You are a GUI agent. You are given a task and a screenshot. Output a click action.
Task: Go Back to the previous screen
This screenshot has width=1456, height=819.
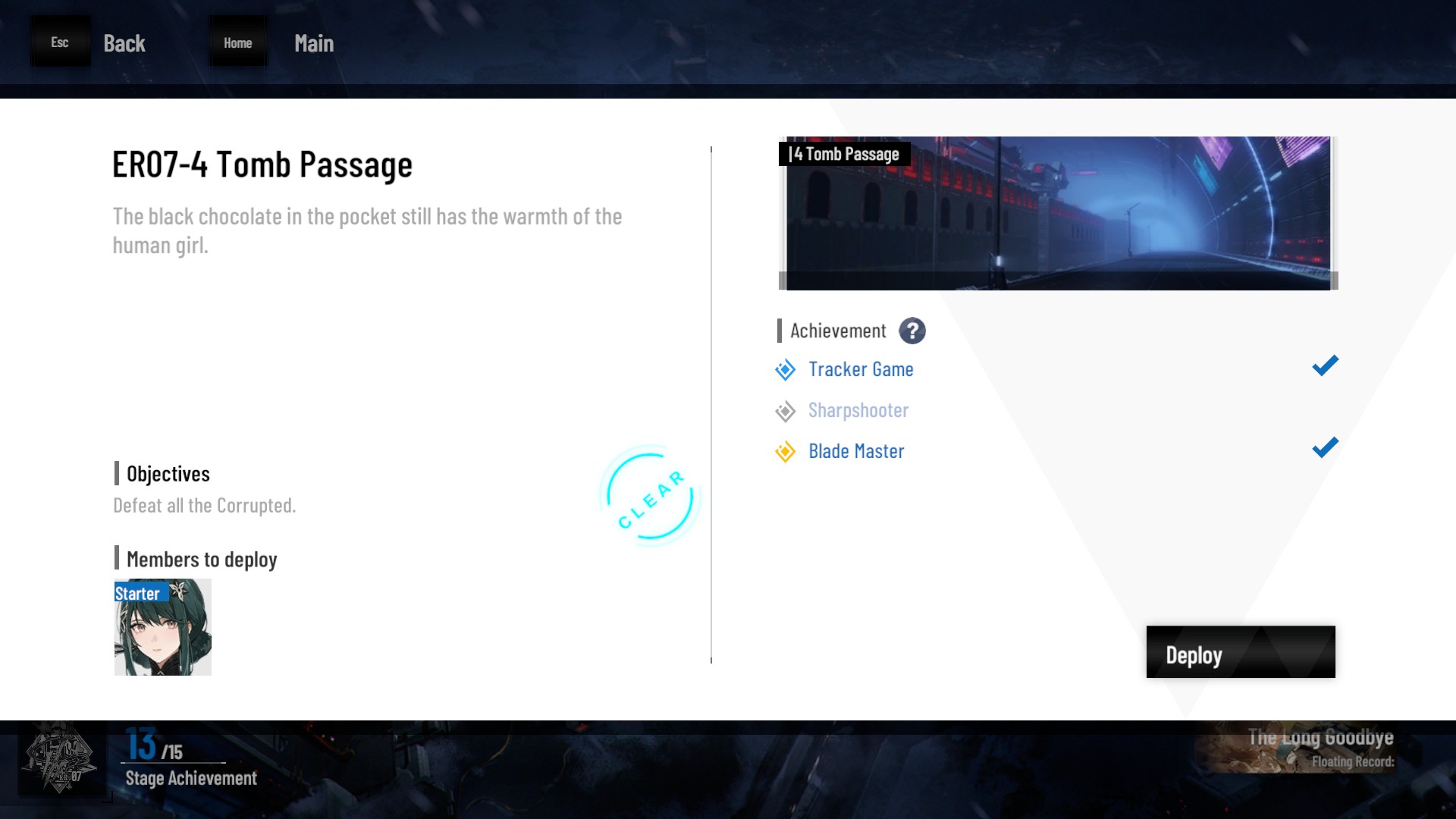[x=124, y=43]
